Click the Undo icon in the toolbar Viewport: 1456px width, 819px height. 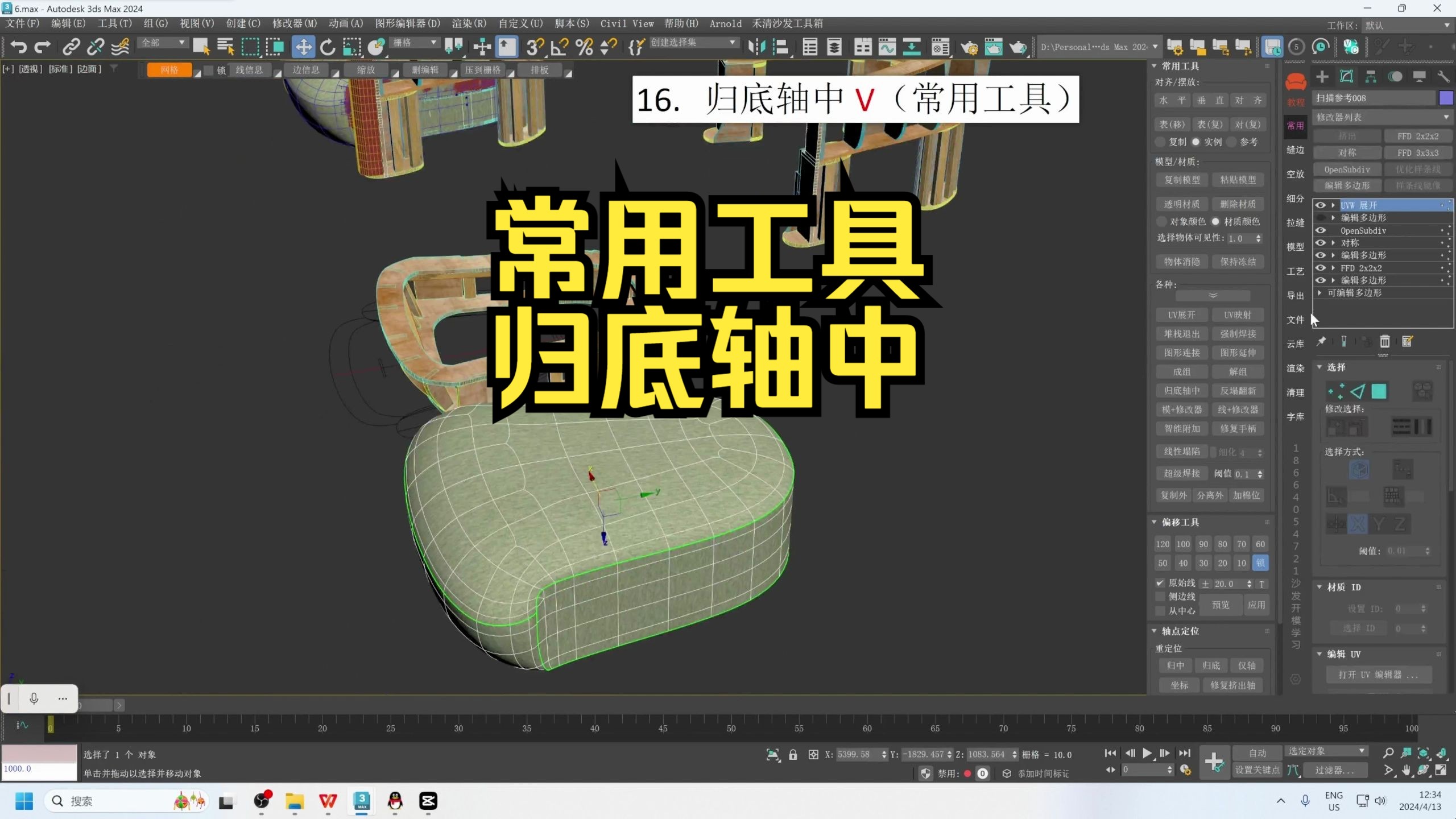tap(17, 47)
